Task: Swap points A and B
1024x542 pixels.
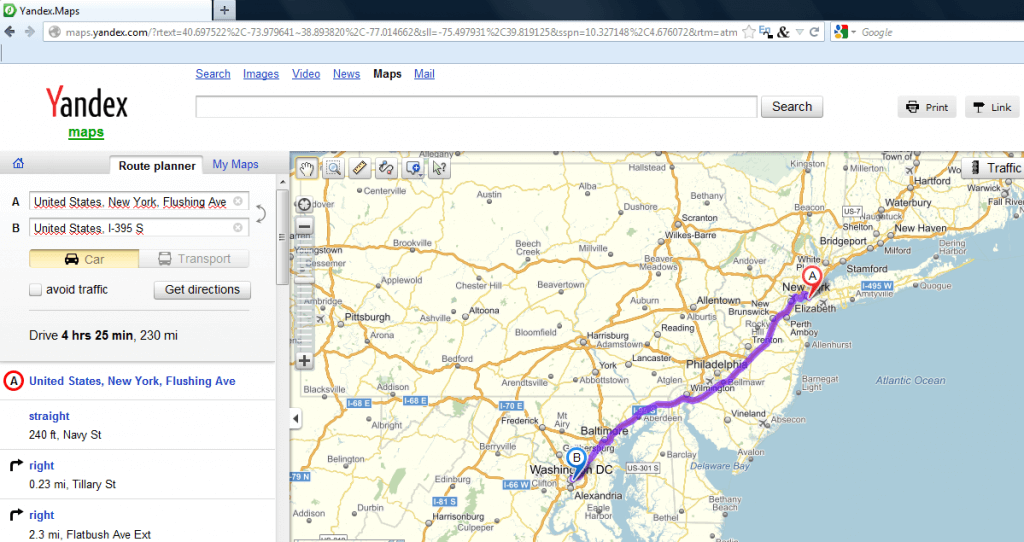Action: (261, 214)
